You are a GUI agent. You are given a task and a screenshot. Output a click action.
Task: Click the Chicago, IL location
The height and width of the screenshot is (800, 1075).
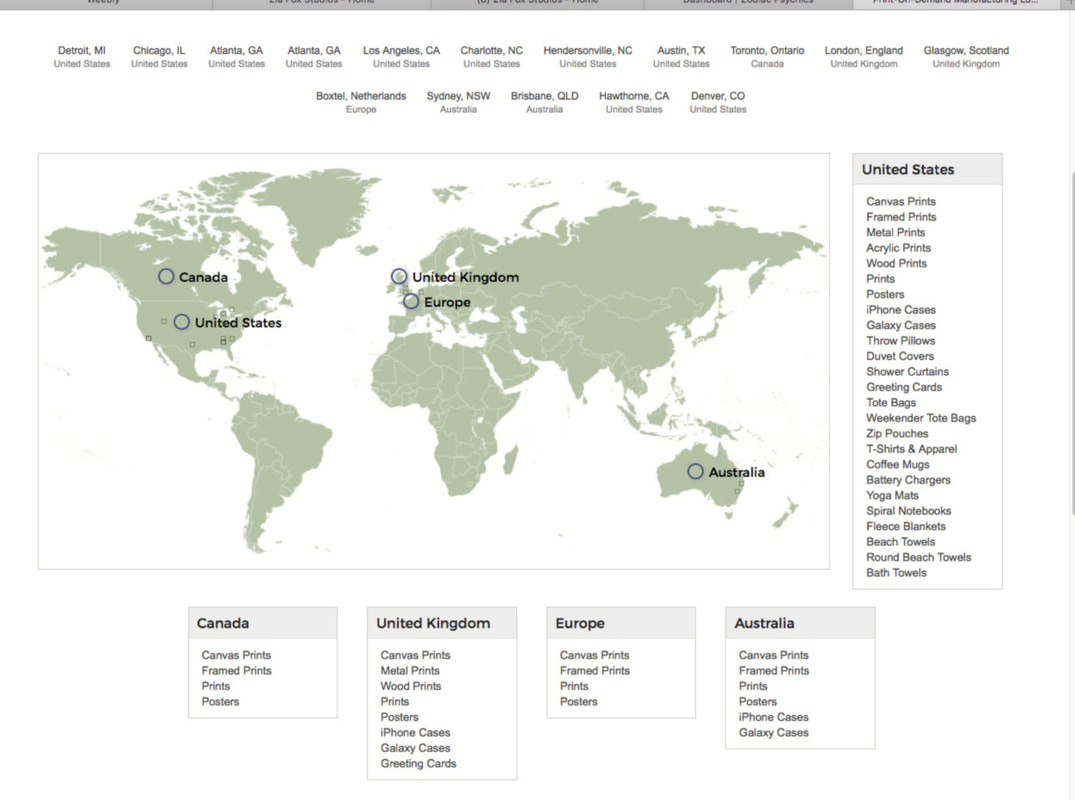click(159, 57)
